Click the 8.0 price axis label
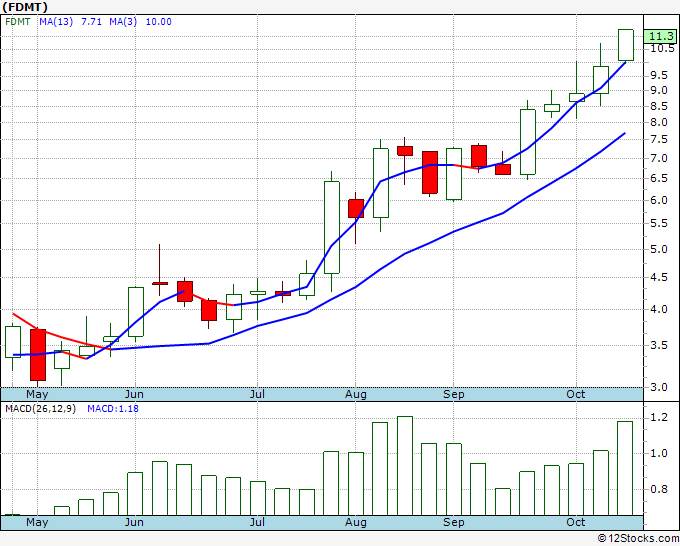The height and width of the screenshot is (546, 680). [659, 122]
